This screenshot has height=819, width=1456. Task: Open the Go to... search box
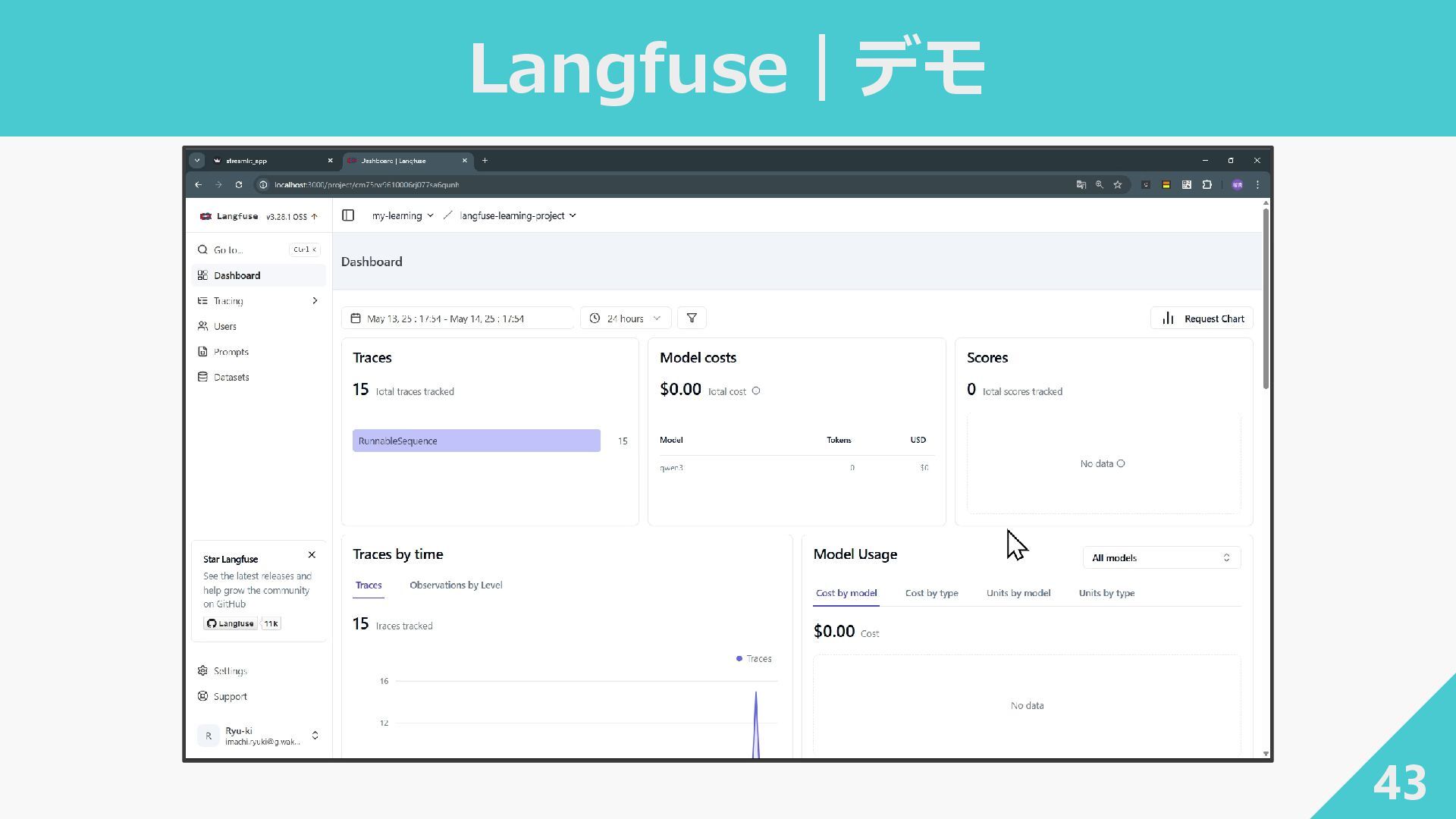point(258,249)
